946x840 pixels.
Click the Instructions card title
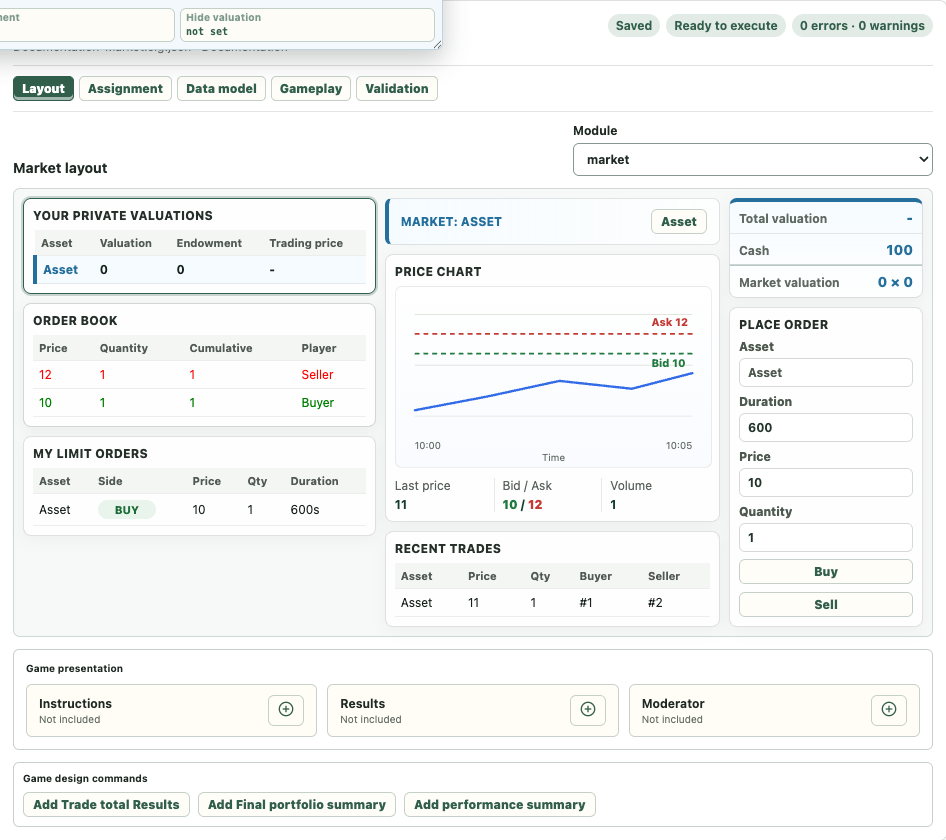[x=75, y=704]
